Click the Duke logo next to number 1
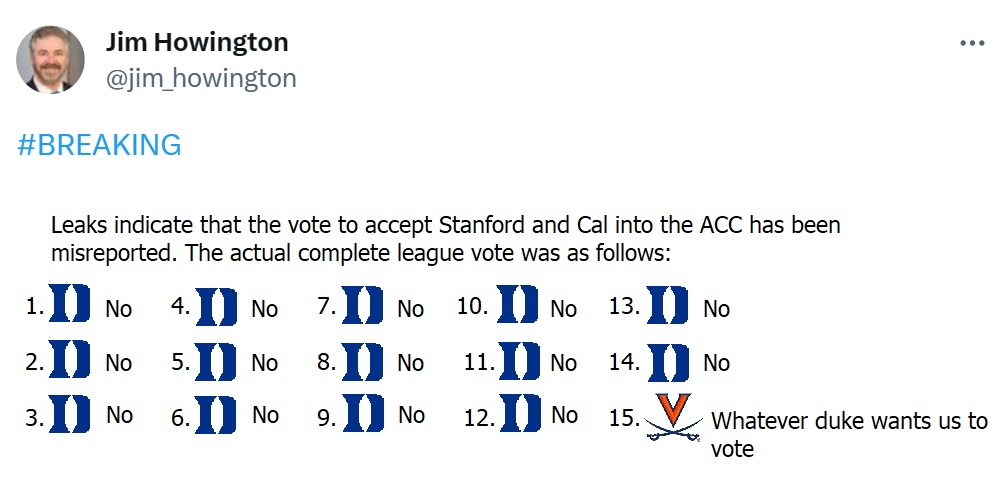Image resolution: width=1007 pixels, height=498 pixels. (70, 304)
